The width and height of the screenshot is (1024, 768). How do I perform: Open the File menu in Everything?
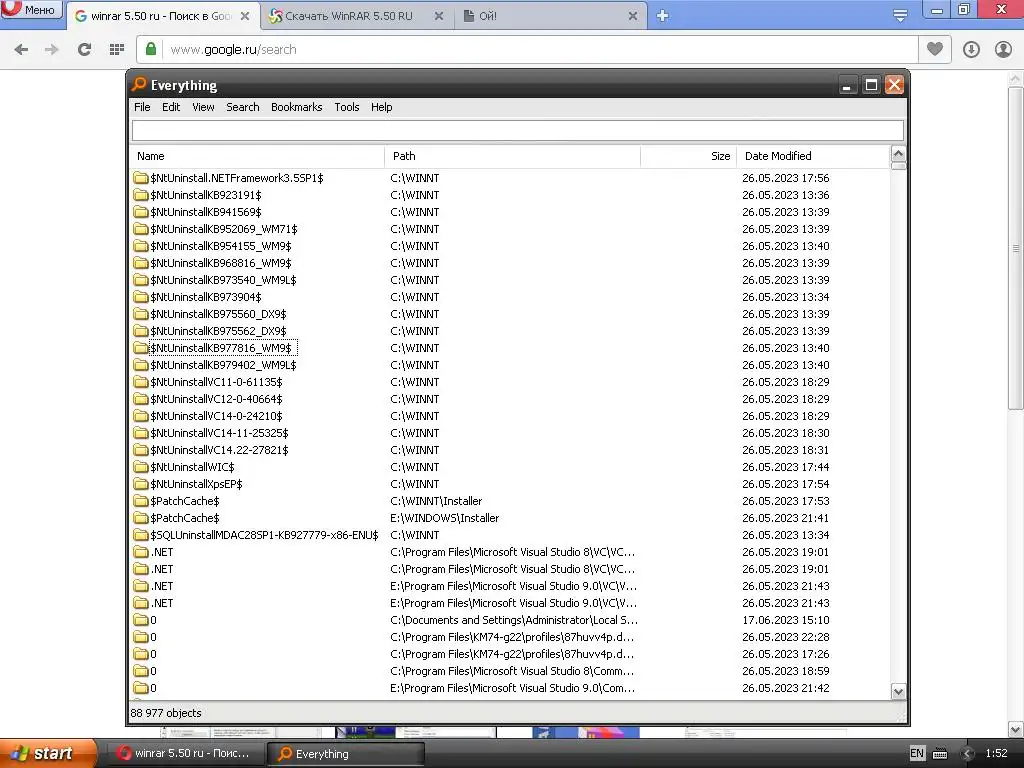click(142, 107)
